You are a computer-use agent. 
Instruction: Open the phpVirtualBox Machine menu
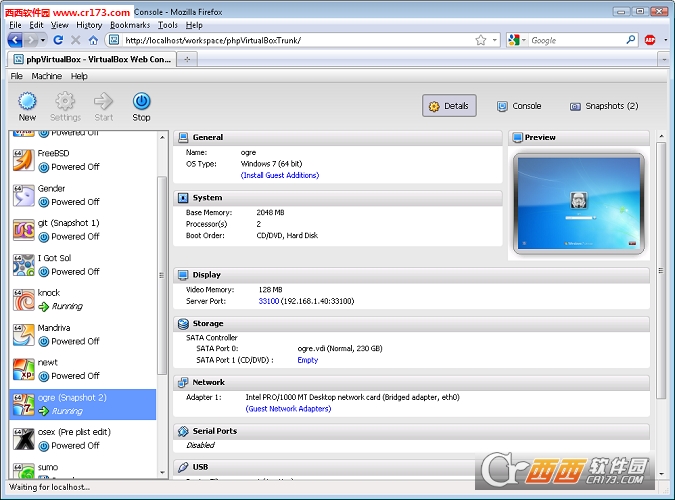(x=46, y=76)
